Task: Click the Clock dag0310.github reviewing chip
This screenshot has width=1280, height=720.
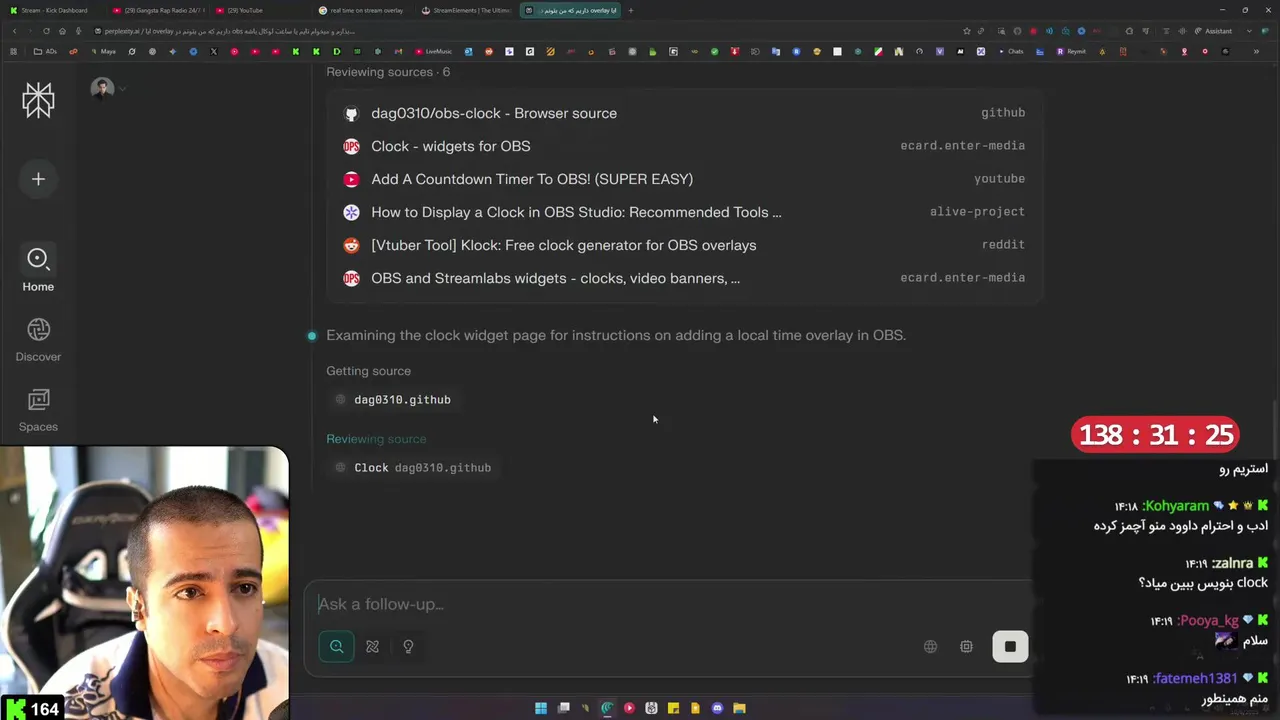Action: (x=413, y=468)
